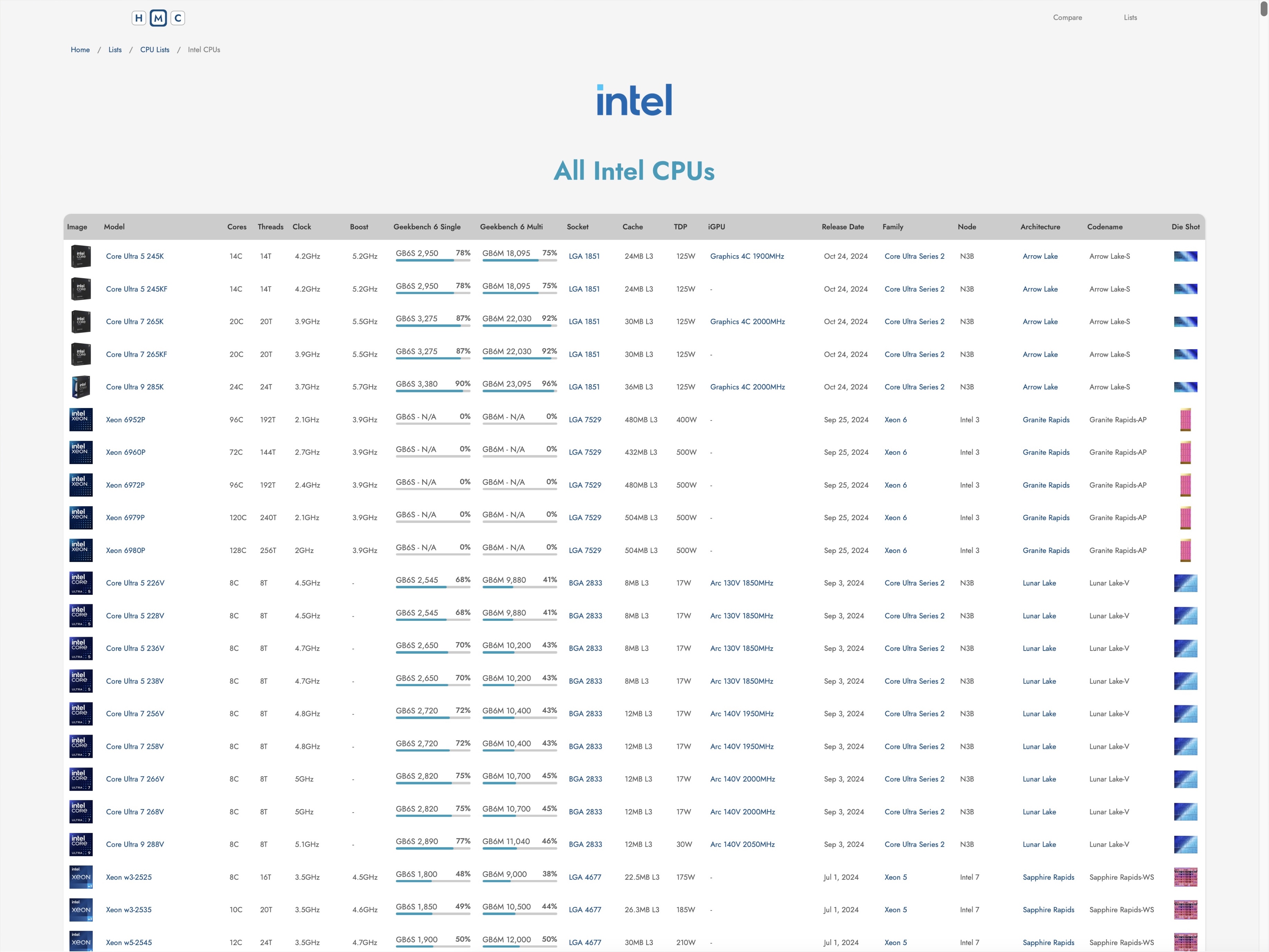Open die shot for Core Ultra 5 228V
This screenshot has height=952, width=1269.
1185,616
